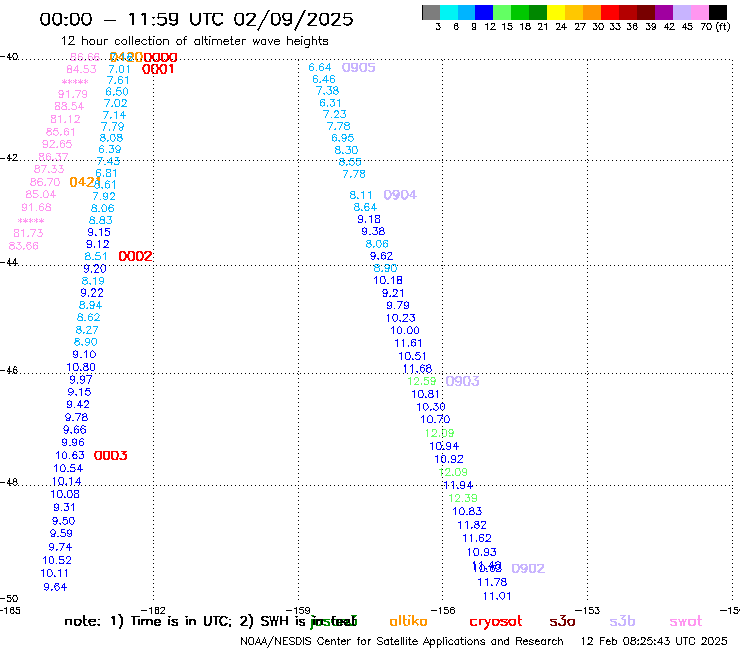This screenshot has height=650, width=740.
Task: Click the red time marker 0003
Action: [x=110, y=456]
